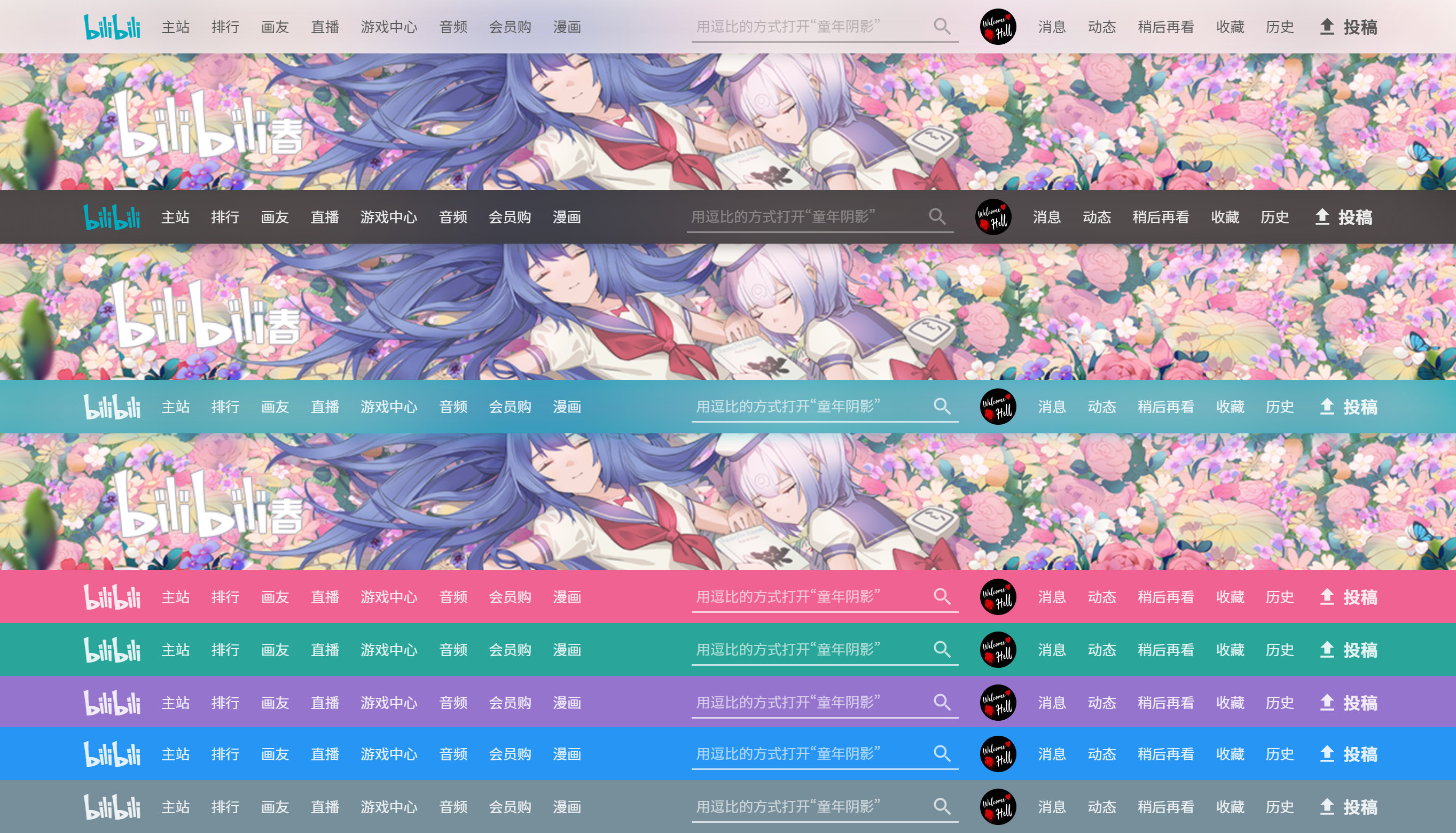Click the first bilibili春 flower banner image

727,122
